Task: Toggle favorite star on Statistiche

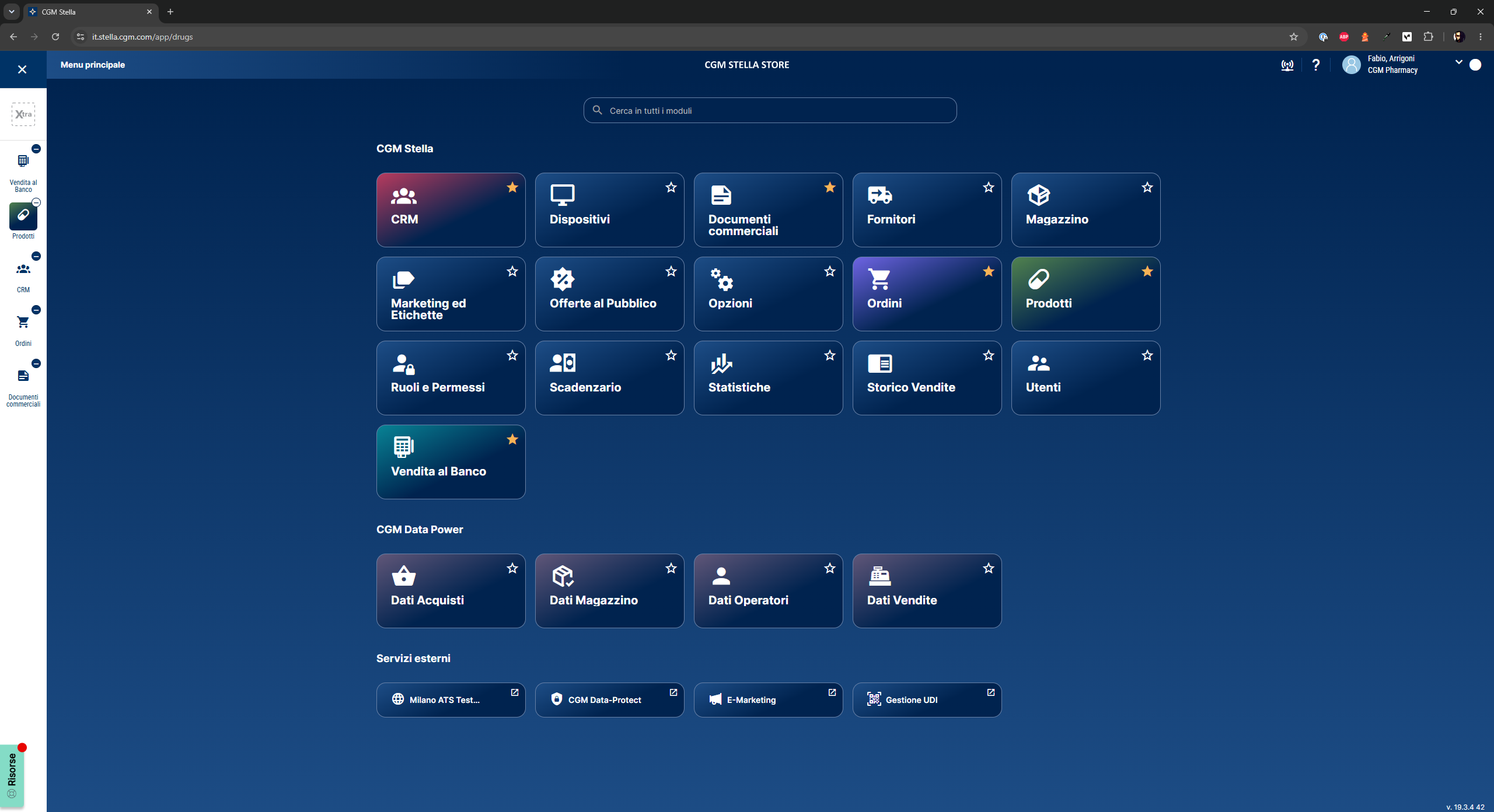Action: 830,355
